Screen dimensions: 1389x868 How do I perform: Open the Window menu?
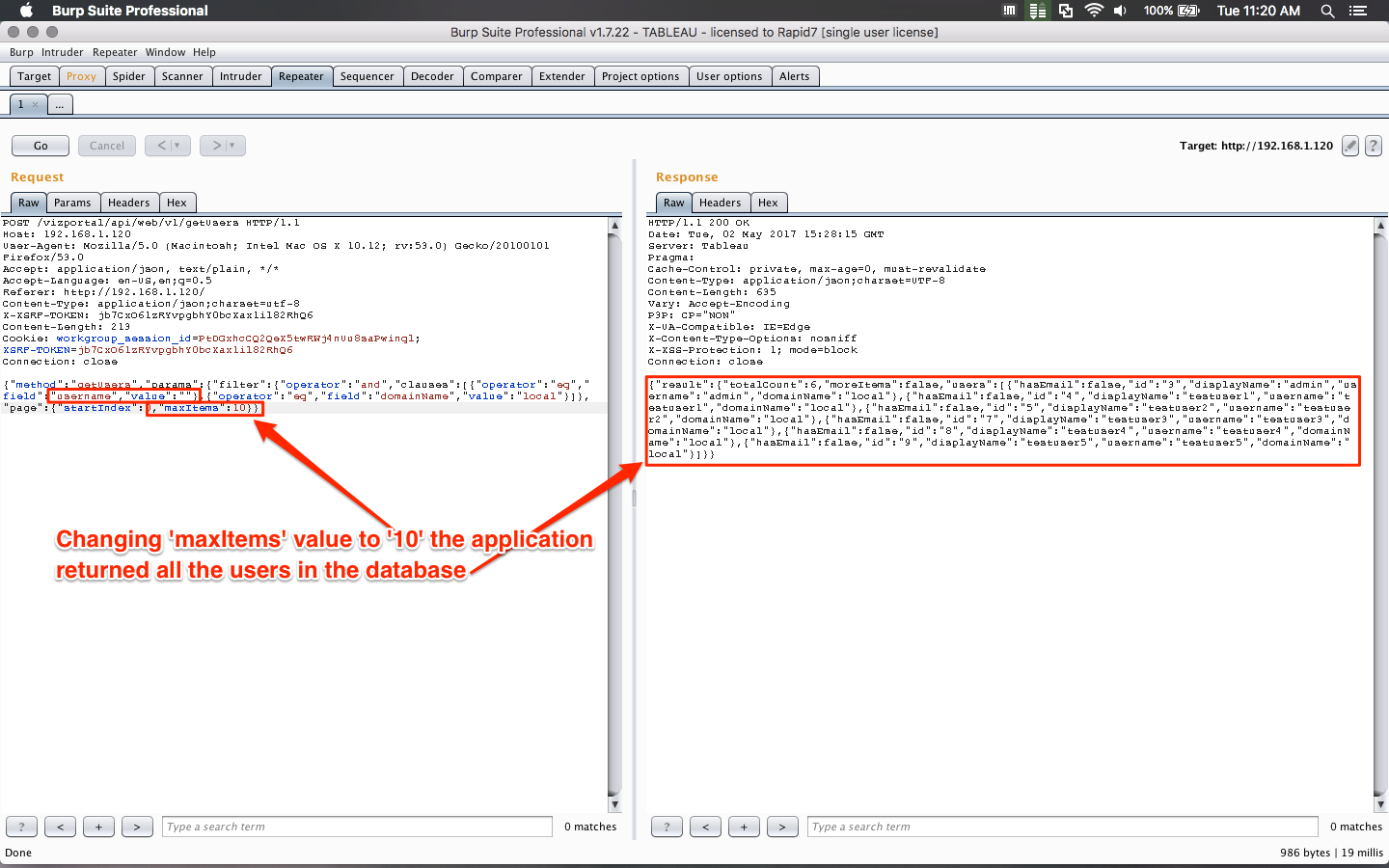165,52
